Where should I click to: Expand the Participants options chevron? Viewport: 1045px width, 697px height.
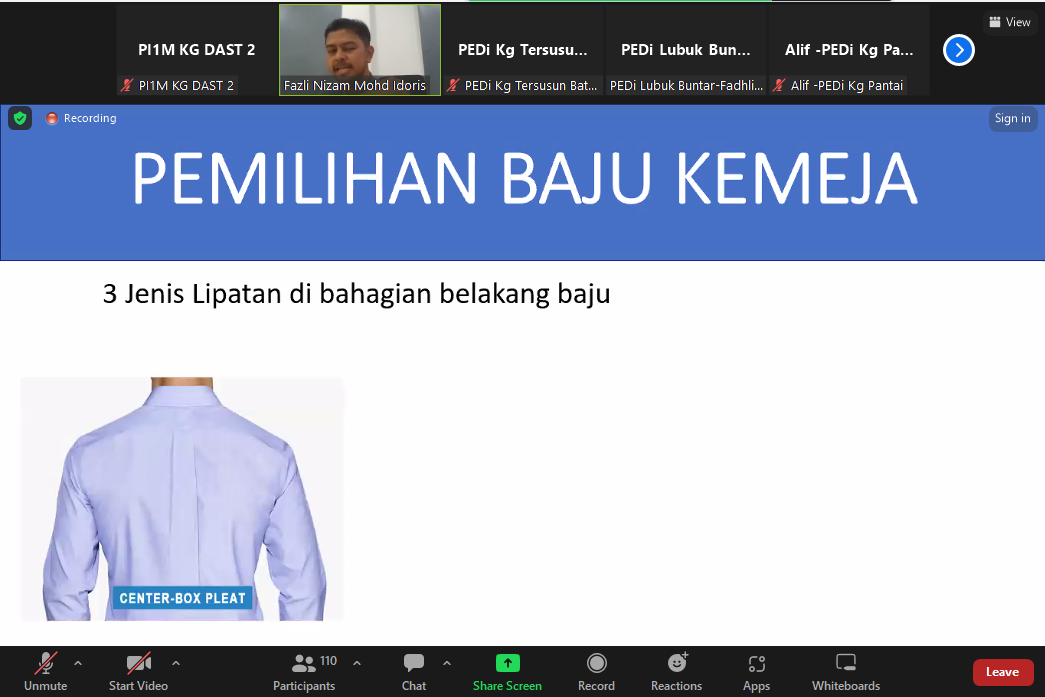[x=357, y=662]
